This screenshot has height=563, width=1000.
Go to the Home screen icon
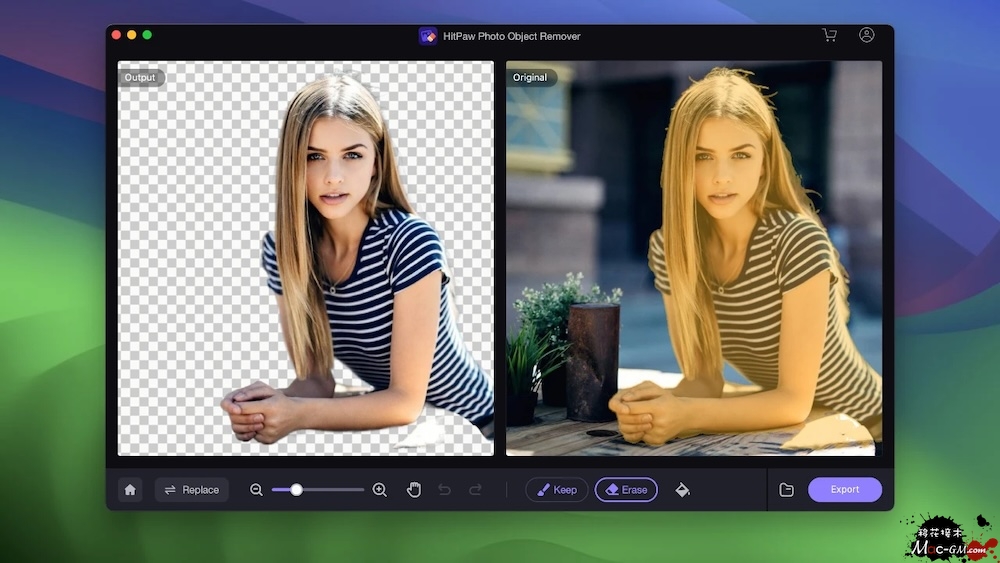[x=129, y=490]
